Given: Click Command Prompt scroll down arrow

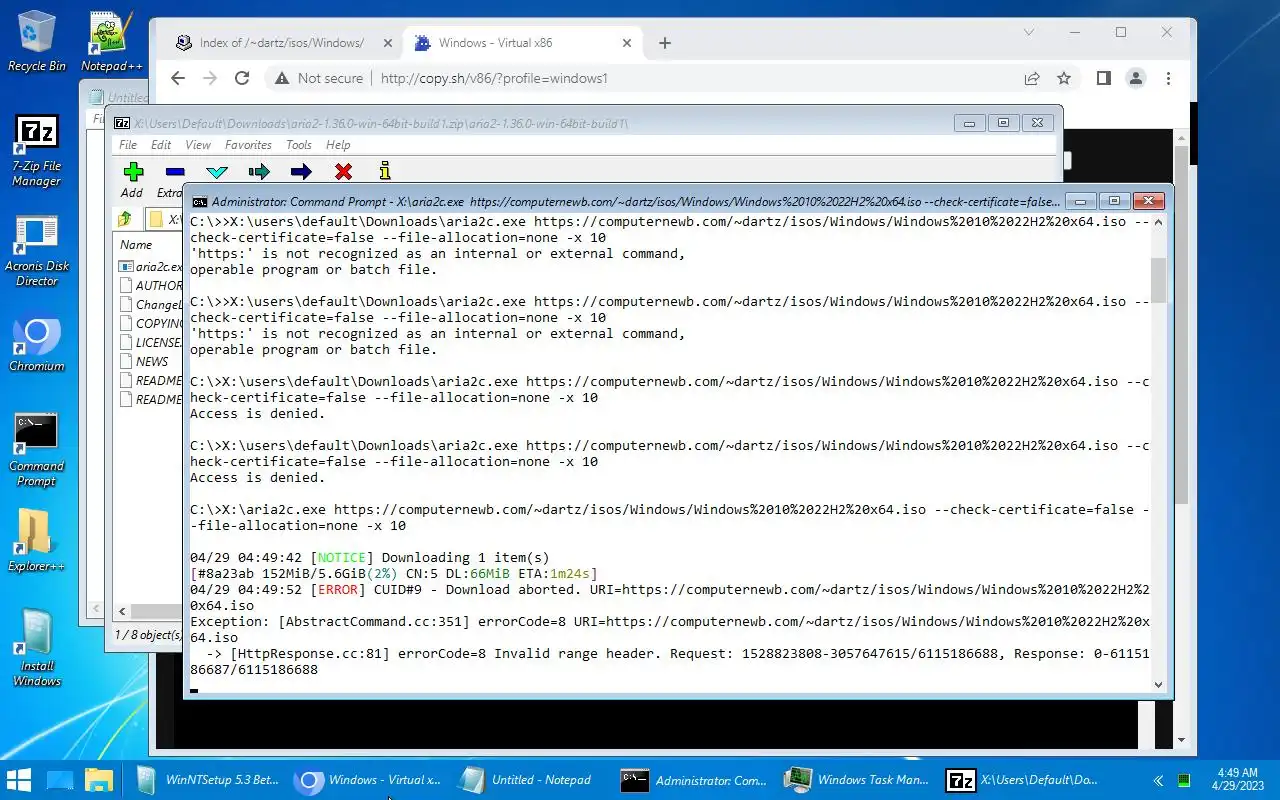Looking at the screenshot, I should (1159, 684).
